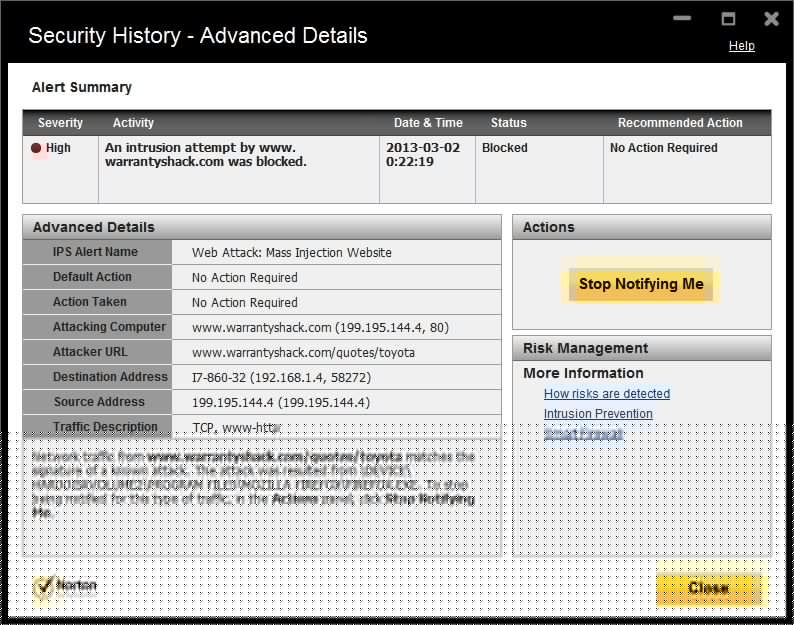Open the Intrusion Prevention link

pos(598,414)
